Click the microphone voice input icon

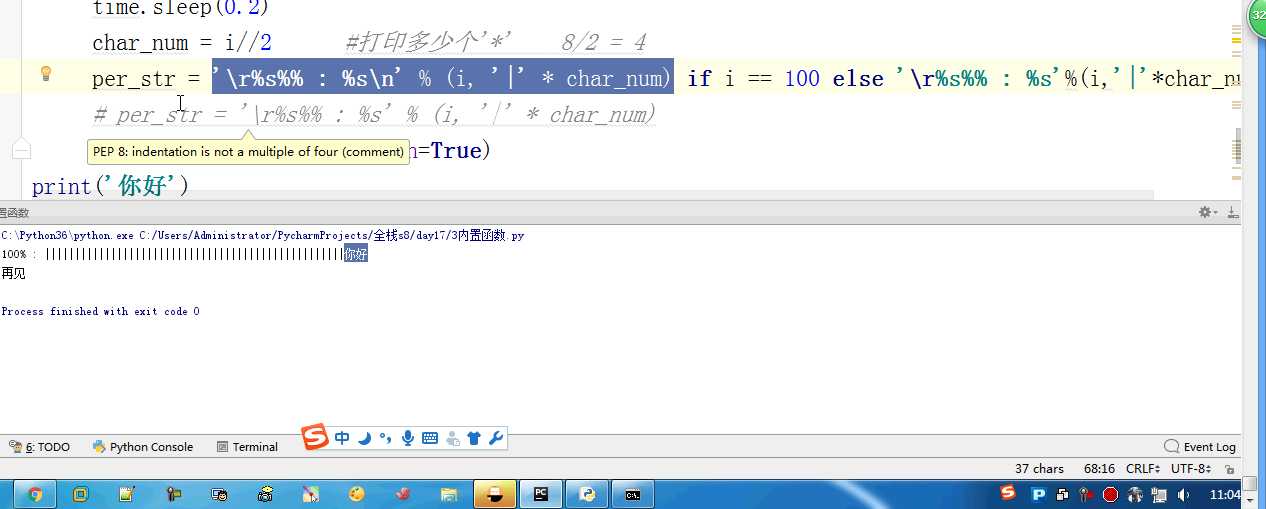point(408,438)
